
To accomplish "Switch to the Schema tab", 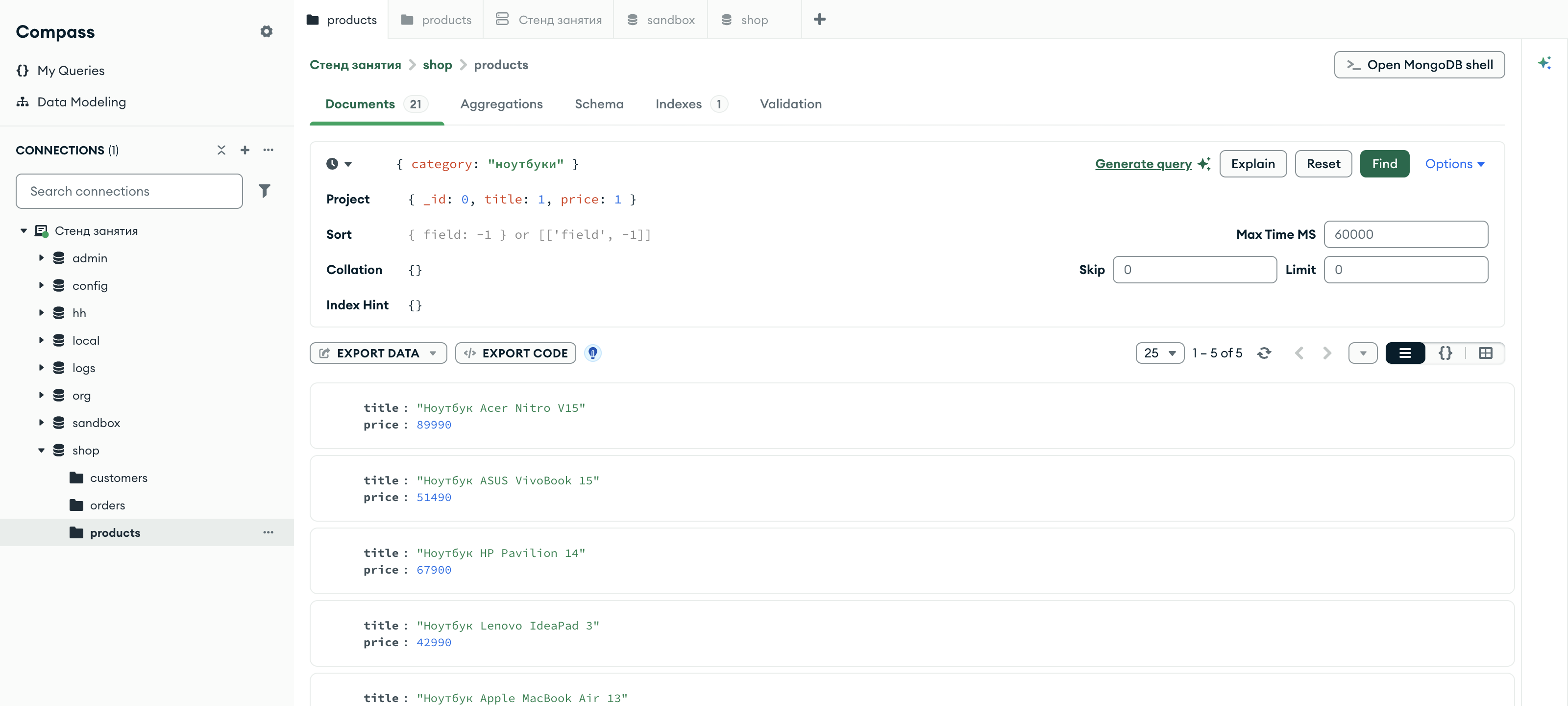I will click(x=599, y=104).
